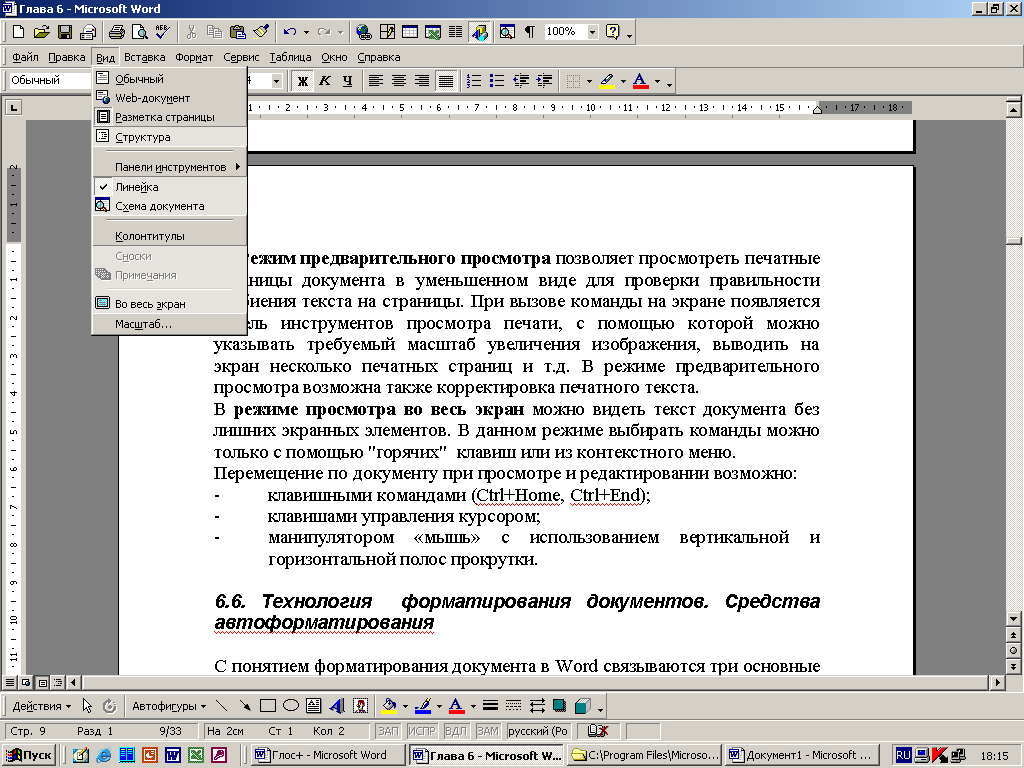This screenshot has width=1024, height=768.
Task: Open the Автофигуры dropdown
Action: point(169,706)
